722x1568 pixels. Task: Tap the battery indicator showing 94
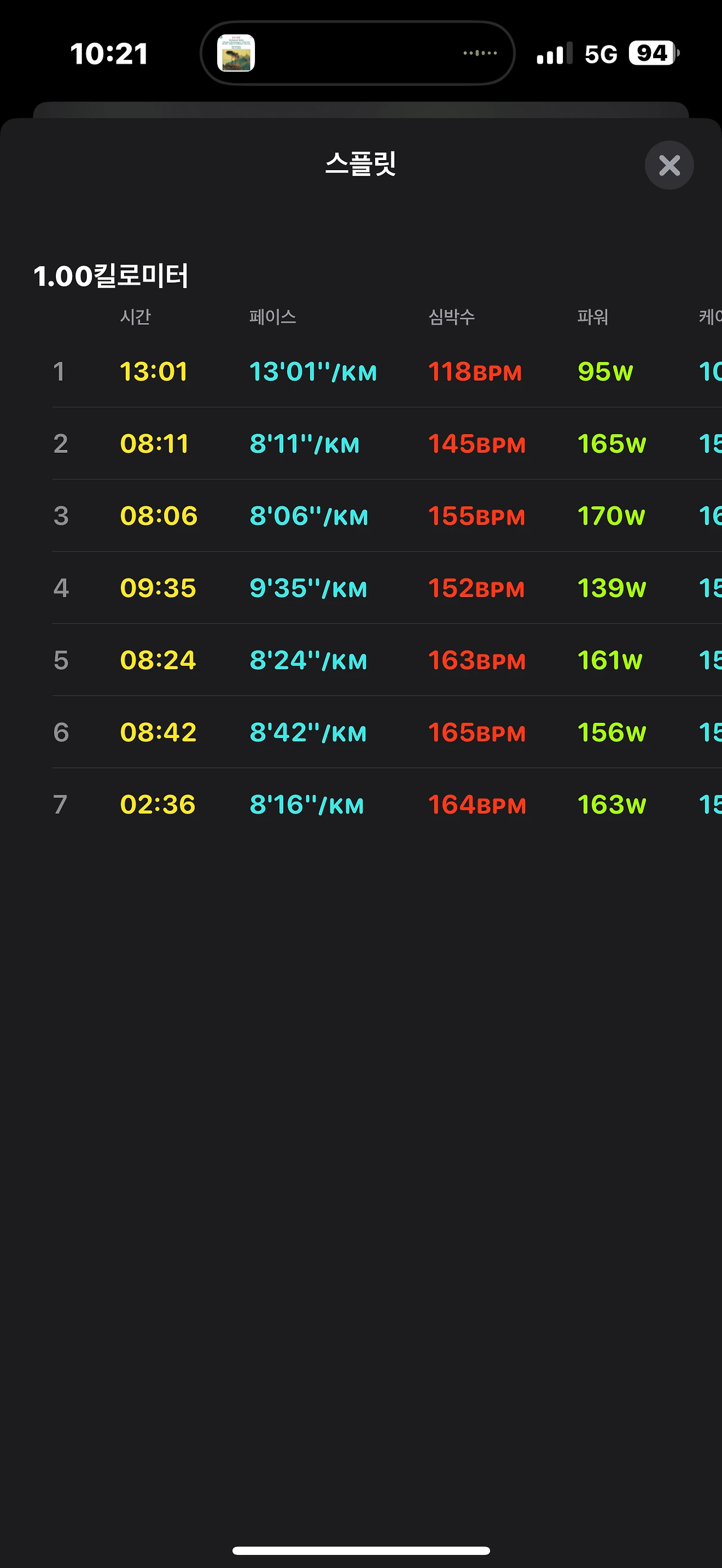pyautogui.click(x=654, y=53)
